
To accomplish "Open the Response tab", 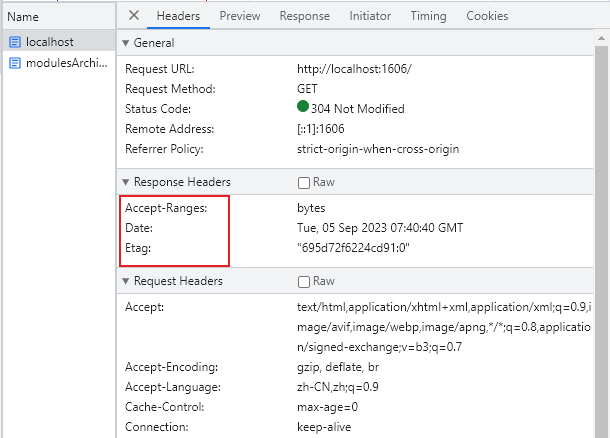I will (x=304, y=16).
